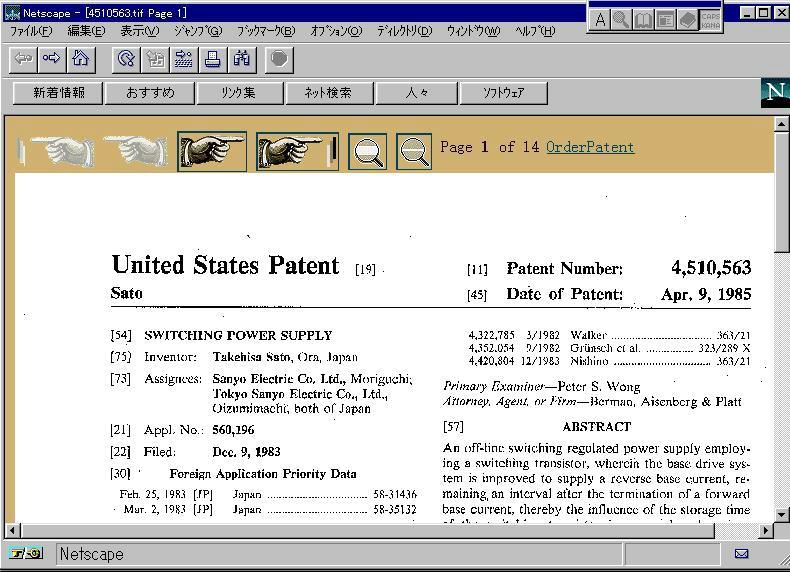Go forward using the right arrow icon

51,59
